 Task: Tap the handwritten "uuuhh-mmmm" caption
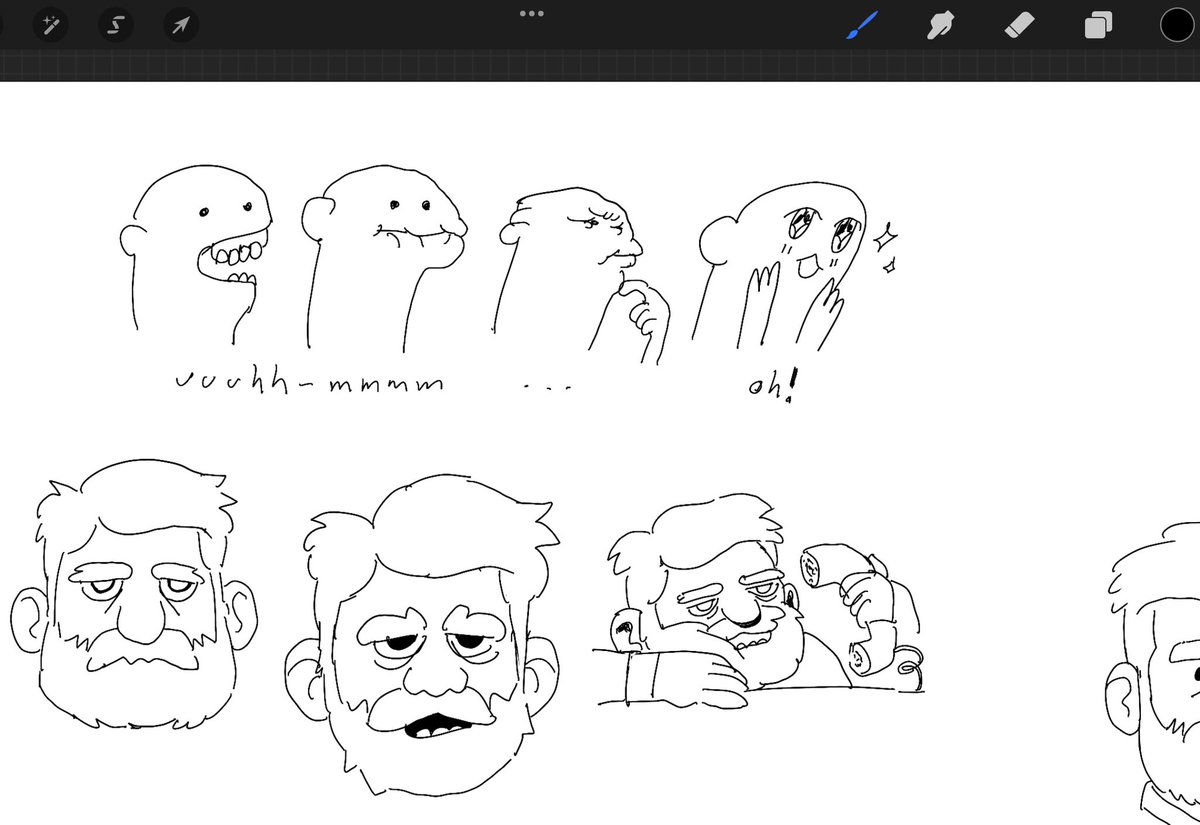(308, 381)
